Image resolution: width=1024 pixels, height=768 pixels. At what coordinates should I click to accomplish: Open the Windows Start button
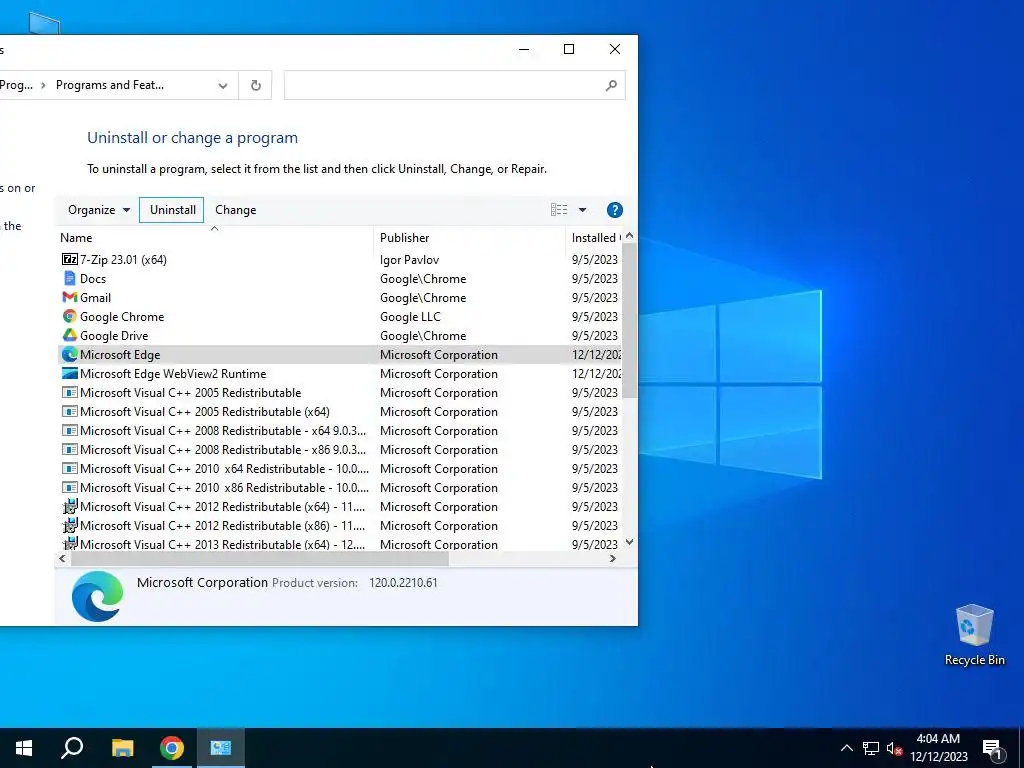(x=24, y=748)
